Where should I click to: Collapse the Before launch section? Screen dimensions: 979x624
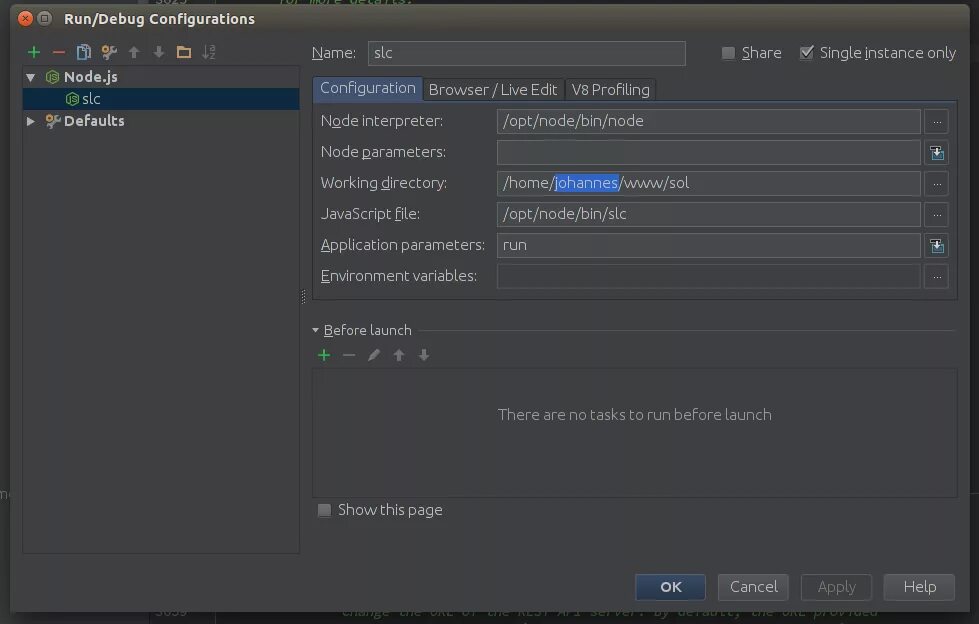pos(315,330)
